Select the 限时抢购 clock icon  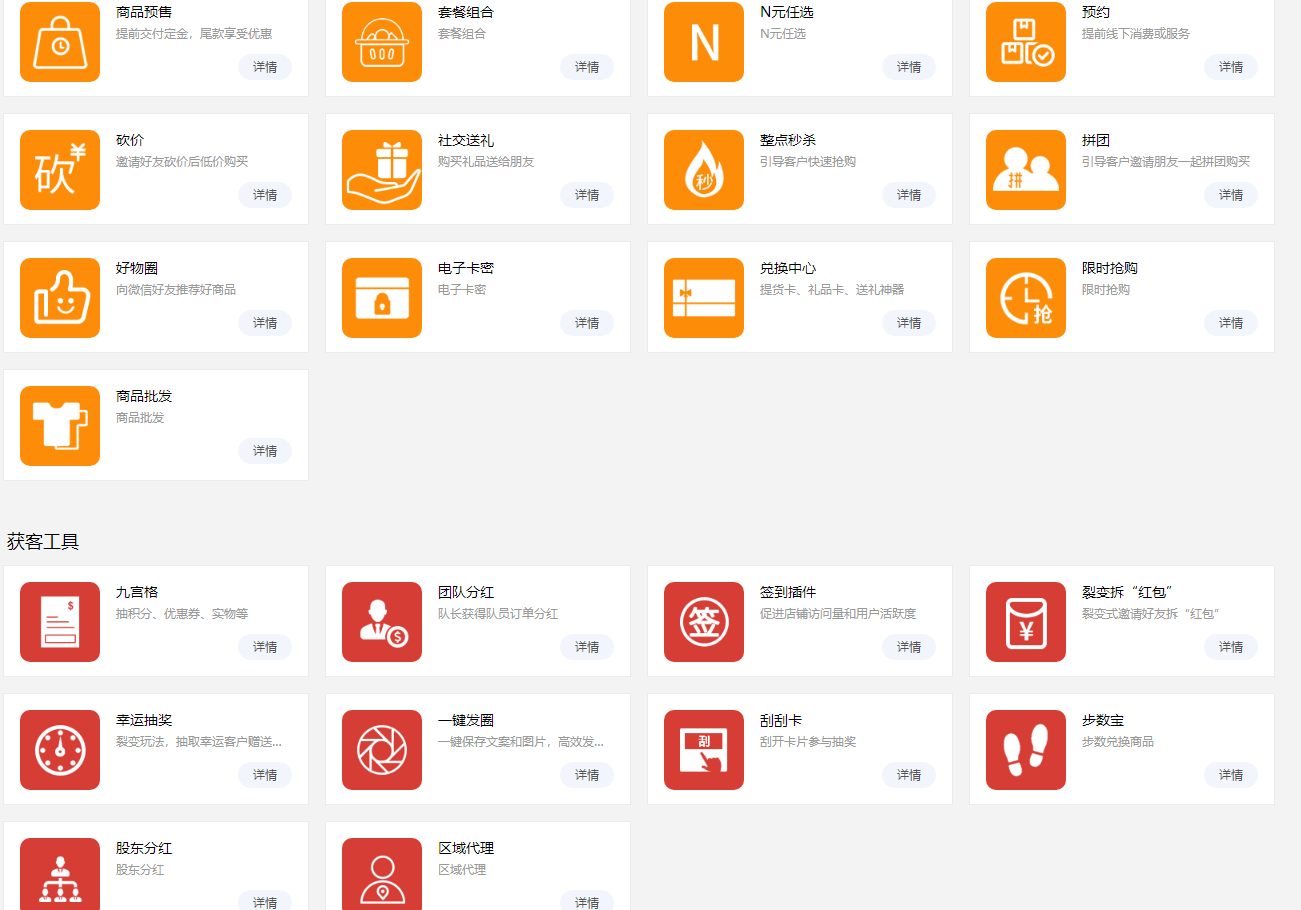pos(1026,298)
